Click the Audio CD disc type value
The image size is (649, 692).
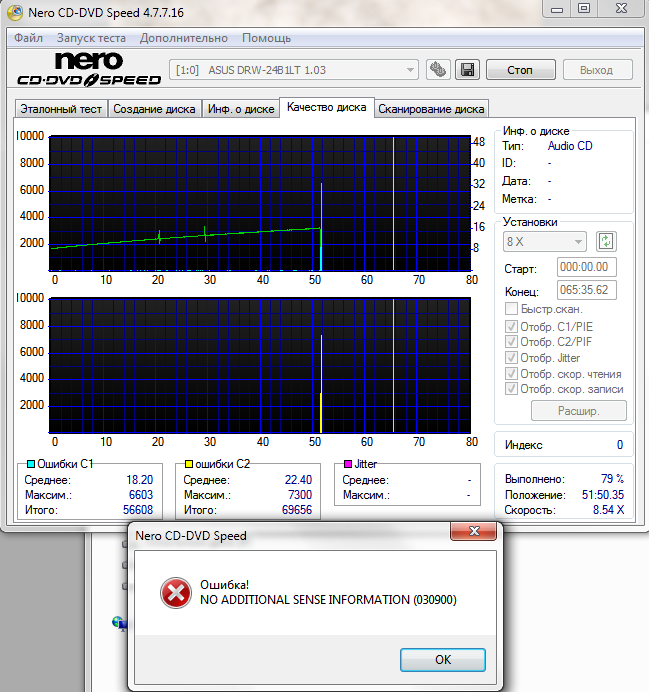coord(570,146)
